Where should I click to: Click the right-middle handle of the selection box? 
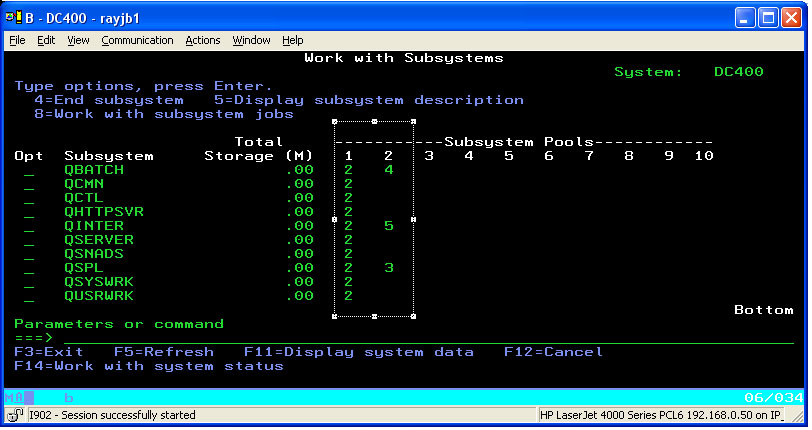[x=413, y=219]
